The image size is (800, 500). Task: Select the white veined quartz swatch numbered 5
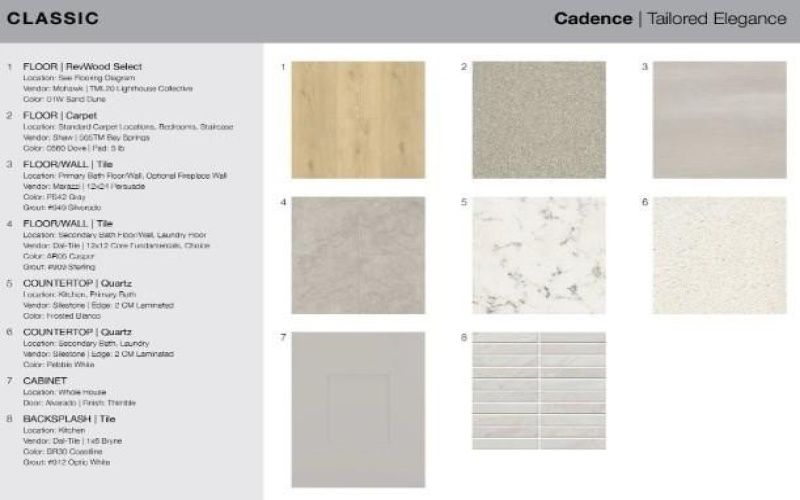point(539,254)
